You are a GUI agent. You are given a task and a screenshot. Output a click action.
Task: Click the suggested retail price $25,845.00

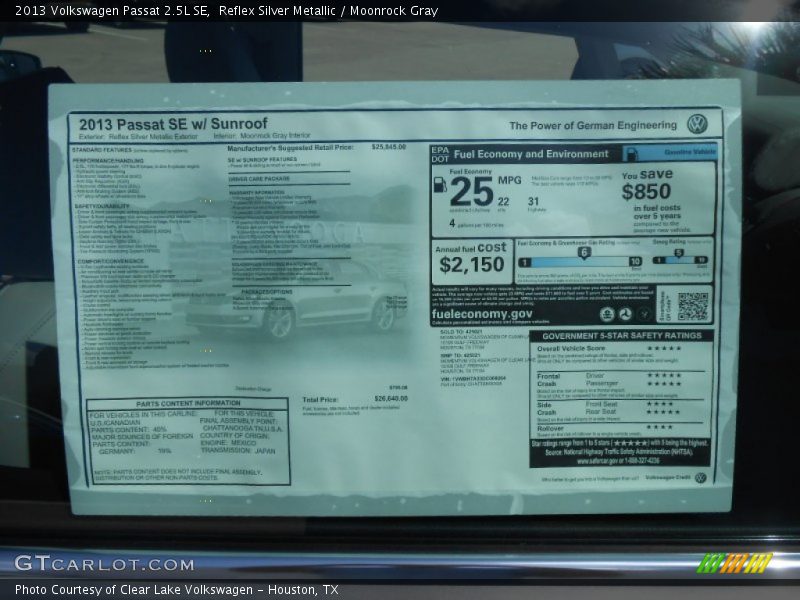[x=389, y=147]
